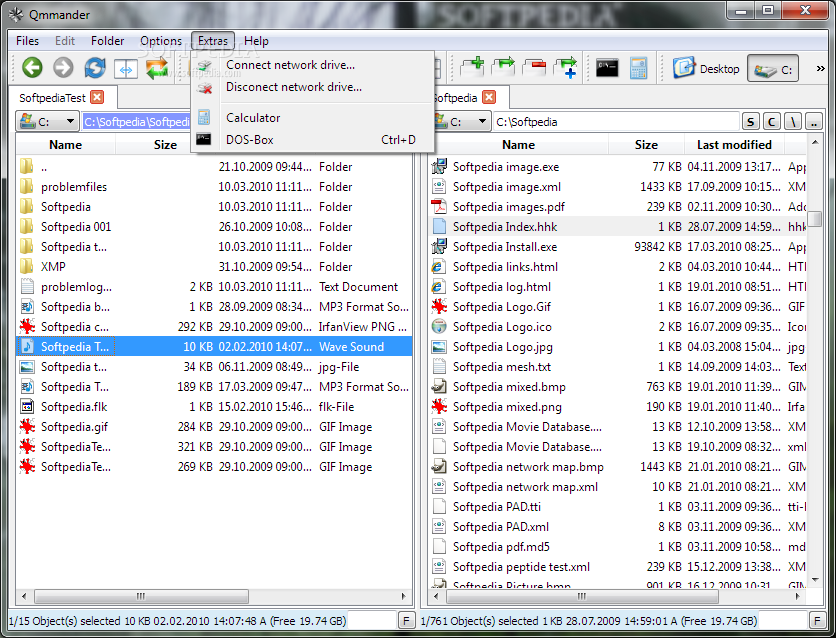Select Softpedia image.exe in right panel

(x=506, y=167)
